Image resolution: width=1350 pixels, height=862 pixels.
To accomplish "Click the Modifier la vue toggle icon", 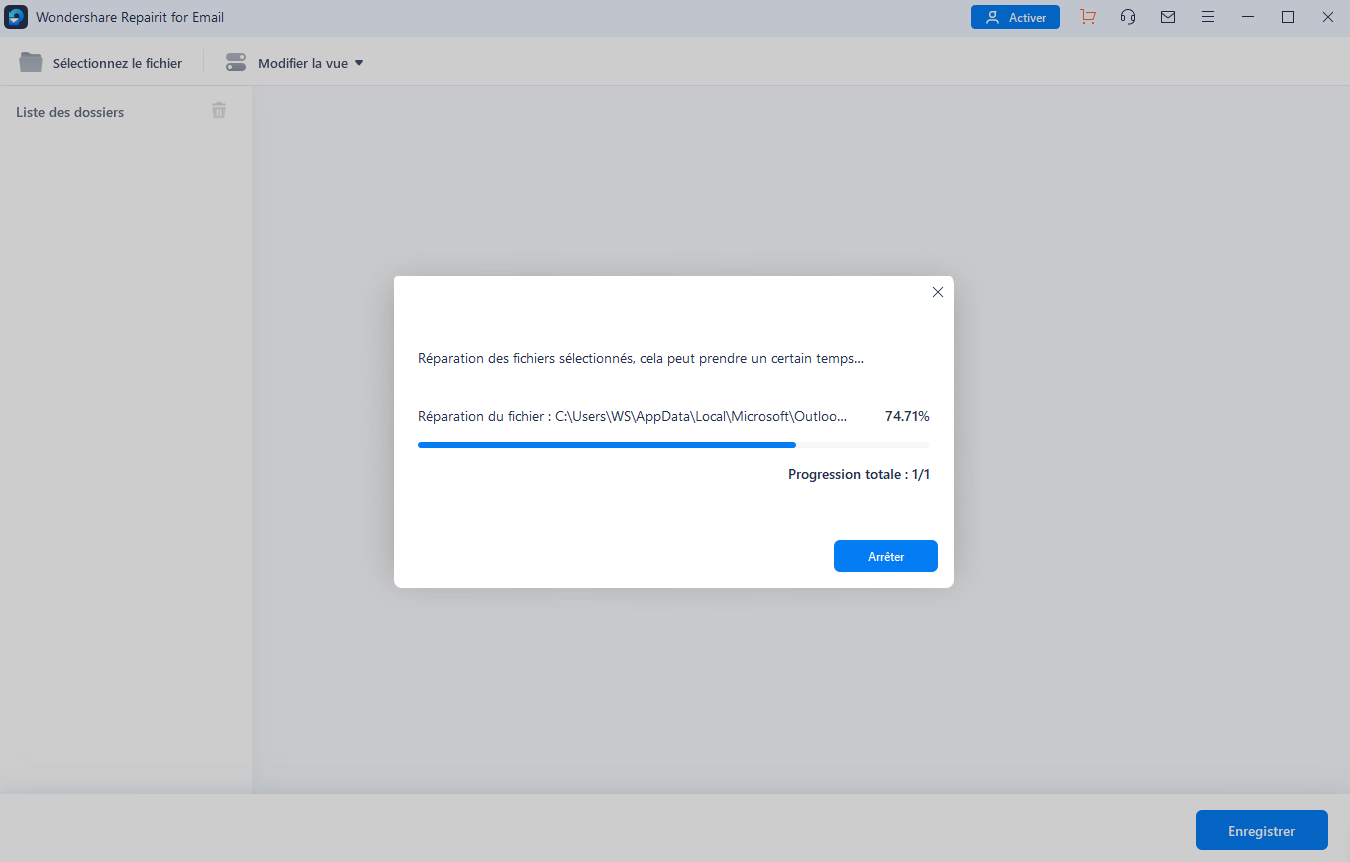I will (236, 63).
